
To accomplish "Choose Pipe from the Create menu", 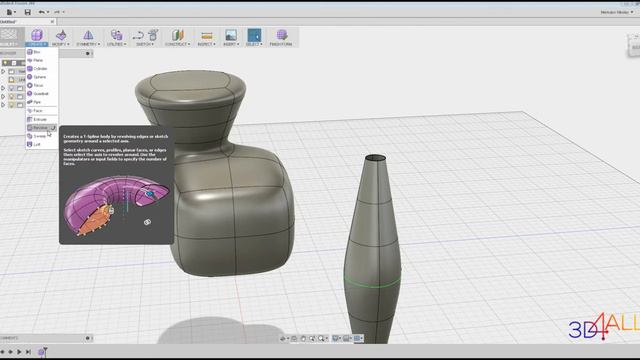I will pyautogui.click(x=41, y=102).
